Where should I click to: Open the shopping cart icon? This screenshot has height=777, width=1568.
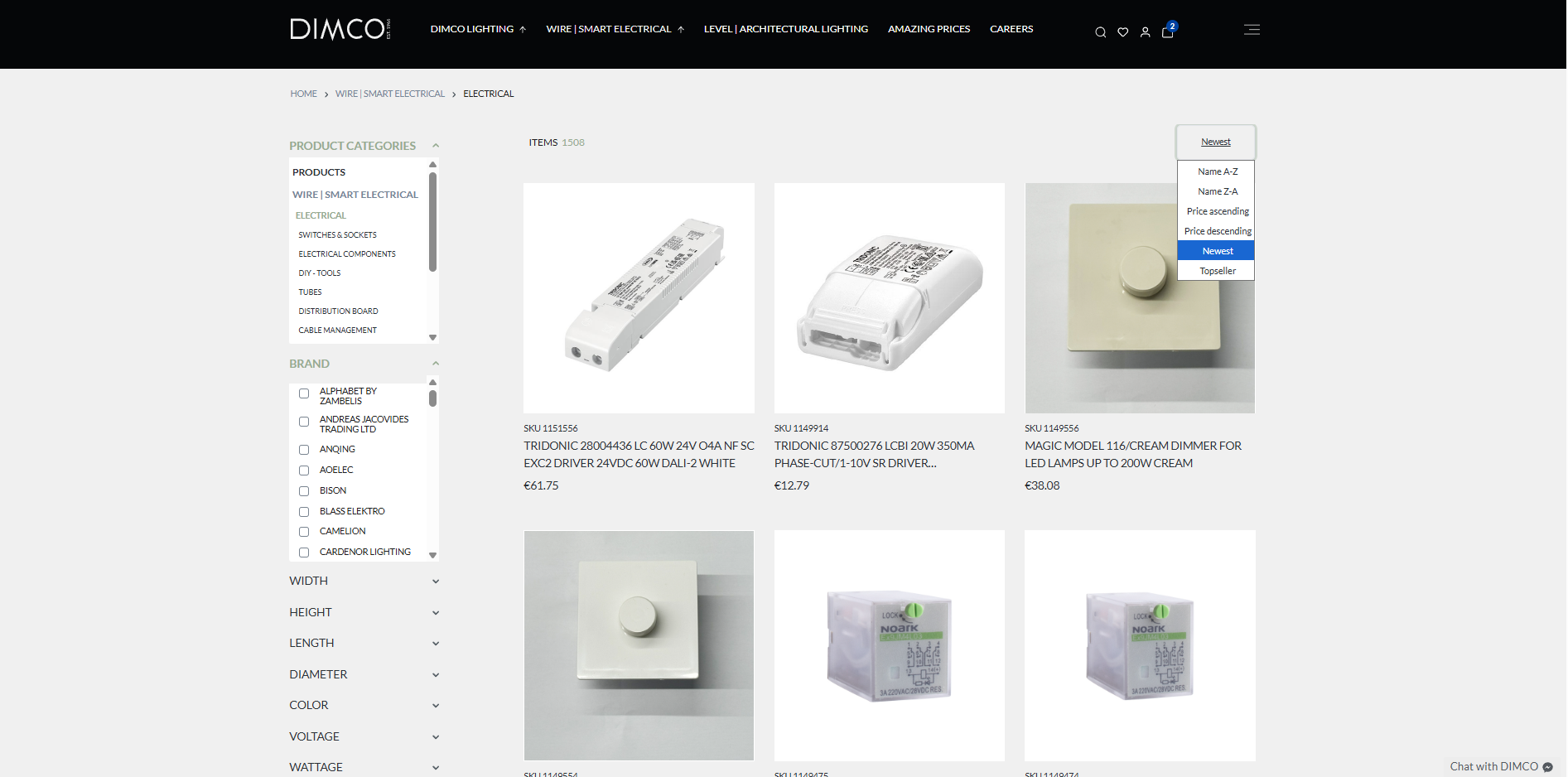(x=1167, y=32)
